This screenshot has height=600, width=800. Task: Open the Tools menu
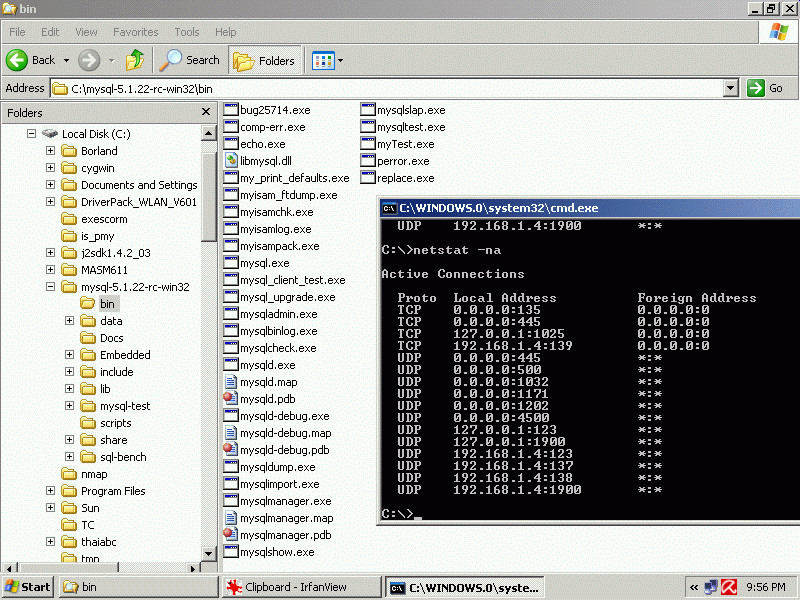point(187,32)
